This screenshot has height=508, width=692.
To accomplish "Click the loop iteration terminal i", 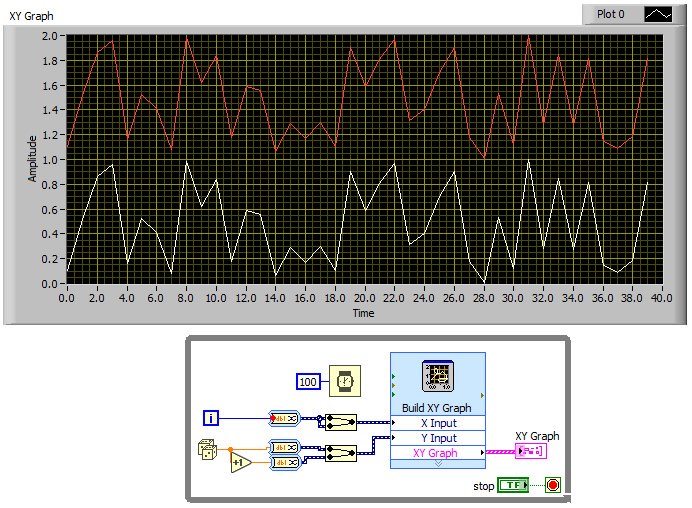I will click(211, 418).
